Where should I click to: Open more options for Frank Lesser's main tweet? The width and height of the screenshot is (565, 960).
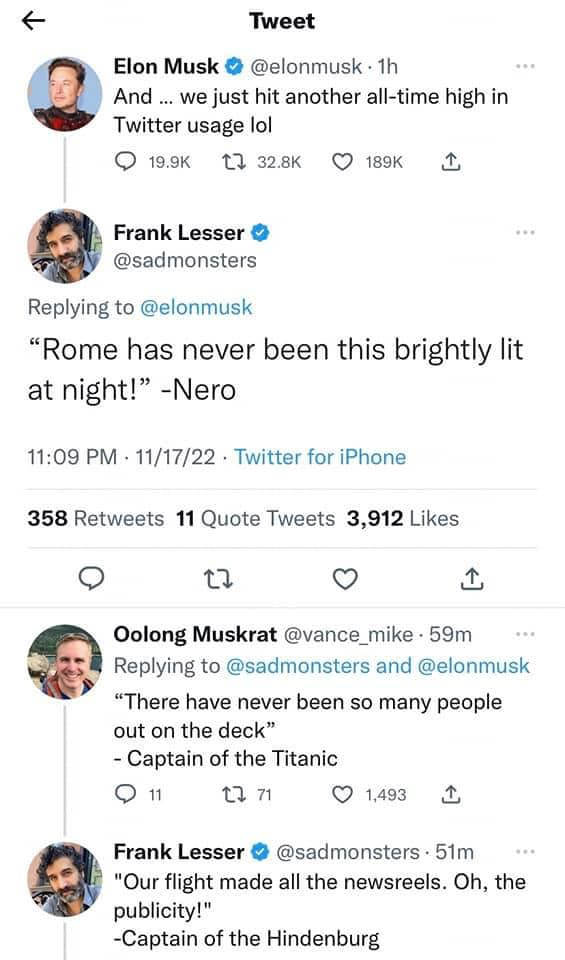[x=525, y=233]
